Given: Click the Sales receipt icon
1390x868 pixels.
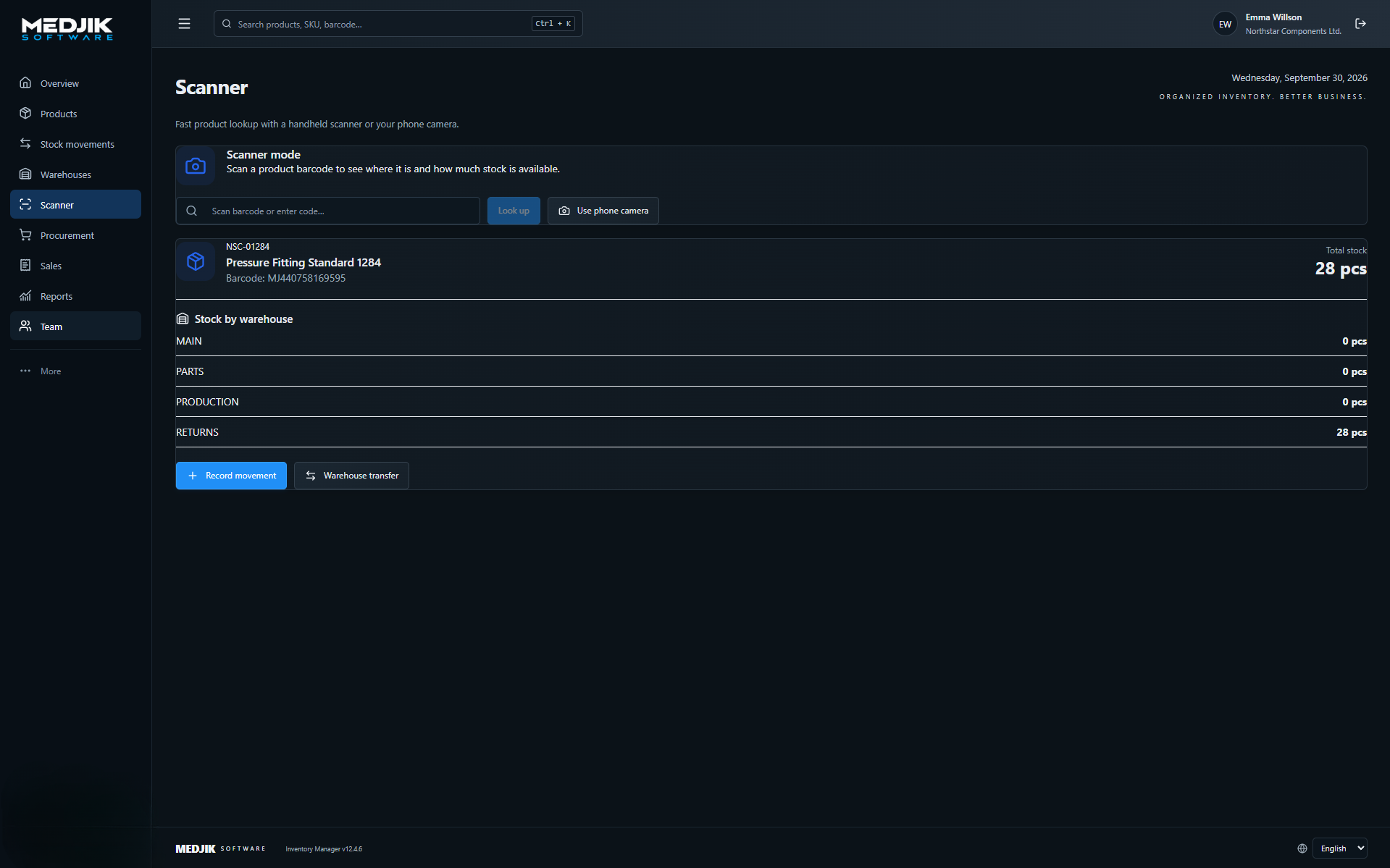Looking at the screenshot, I should (25, 266).
